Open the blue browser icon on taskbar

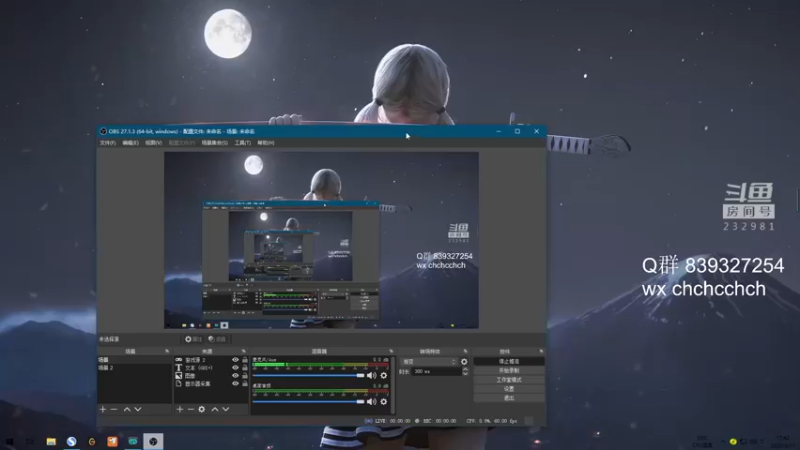pos(71,441)
